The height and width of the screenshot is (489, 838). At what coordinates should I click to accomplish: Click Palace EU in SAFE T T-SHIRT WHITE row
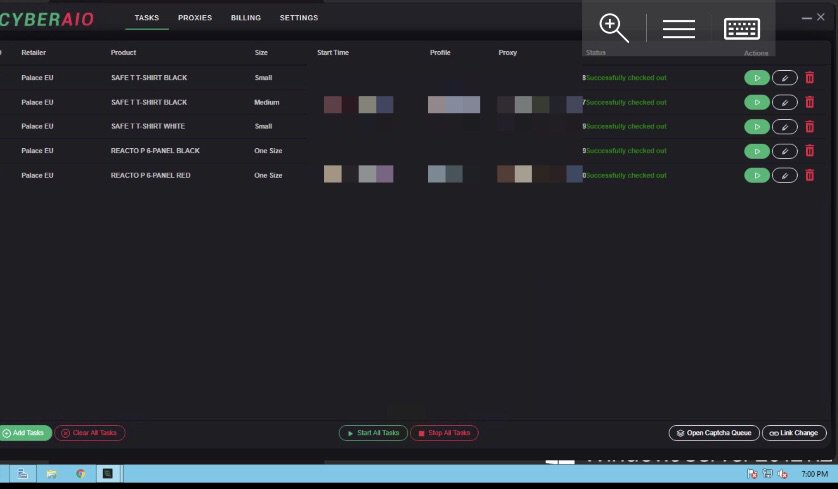(x=37, y=126)
